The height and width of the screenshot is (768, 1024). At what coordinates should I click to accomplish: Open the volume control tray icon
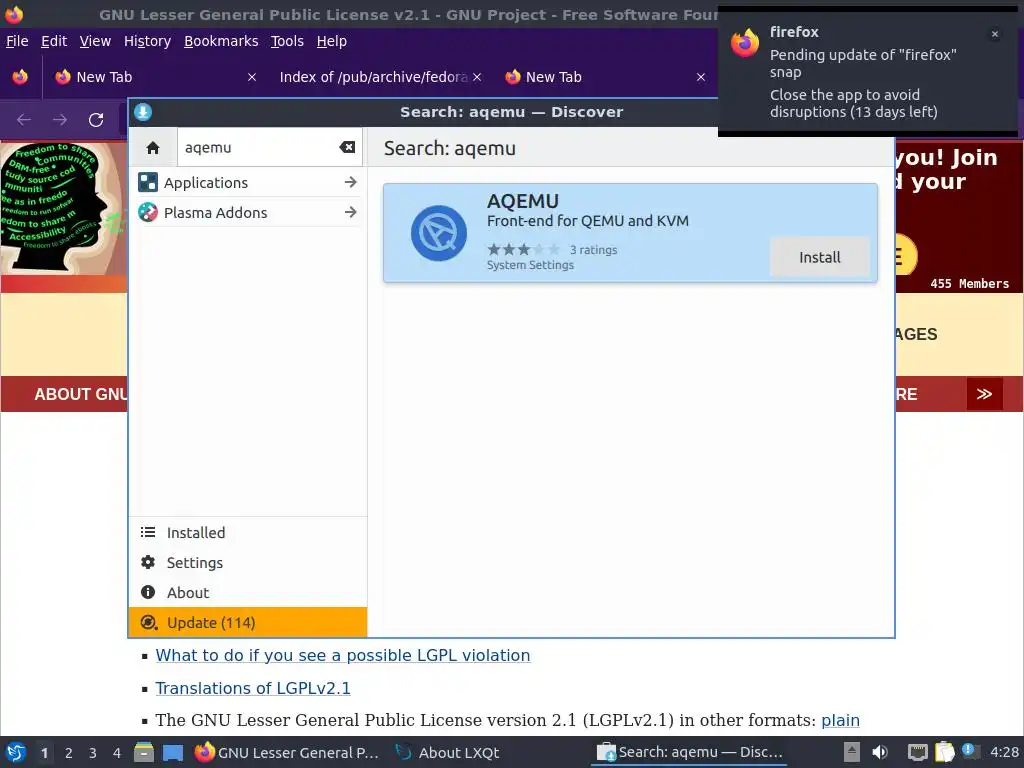(x=880, y=752)
